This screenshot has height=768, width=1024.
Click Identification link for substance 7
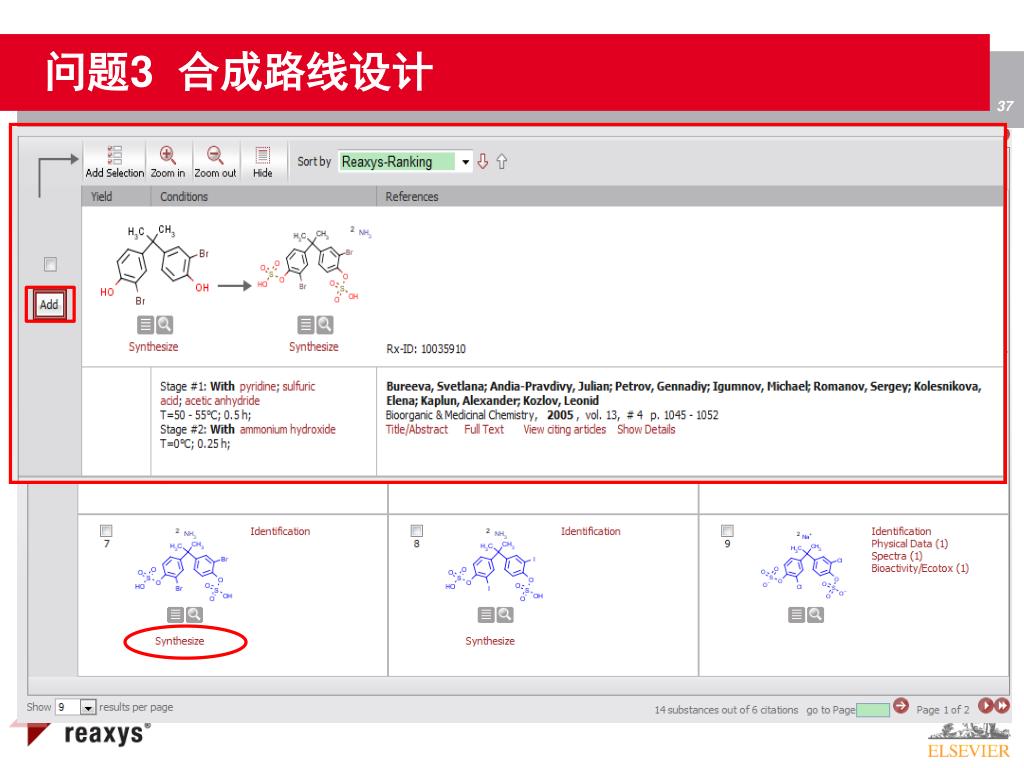tap(280, 532)
